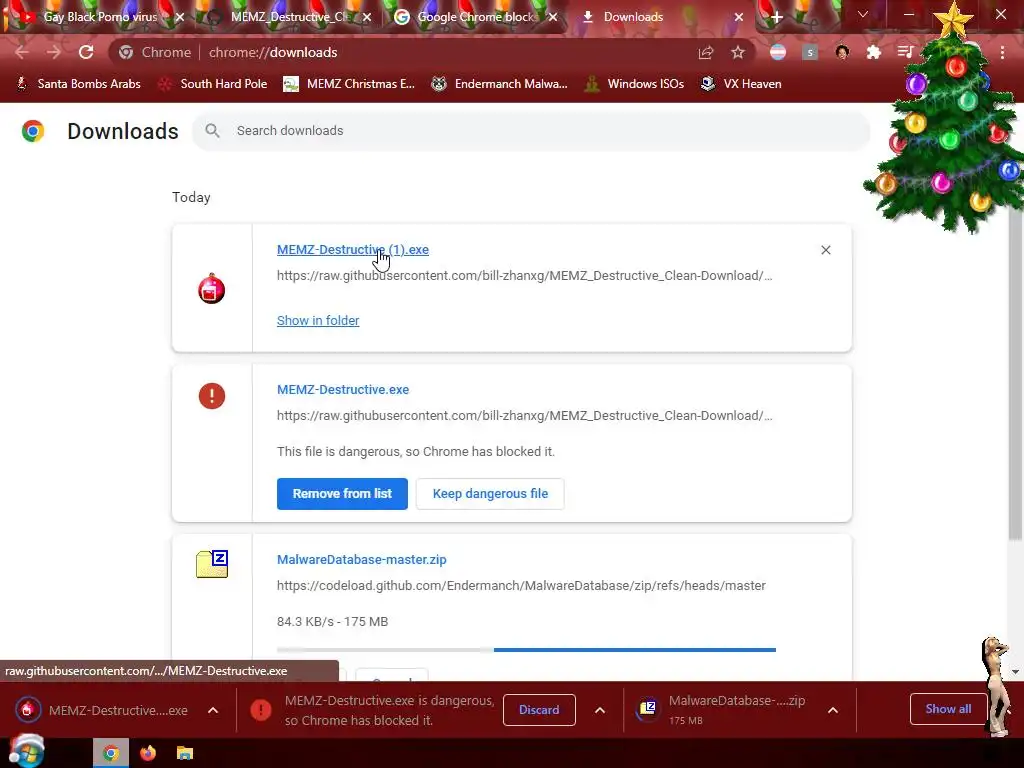Bookmark this page with the star icon
This screenshot has width=1024, height=768.
click(x=738, y=52)
